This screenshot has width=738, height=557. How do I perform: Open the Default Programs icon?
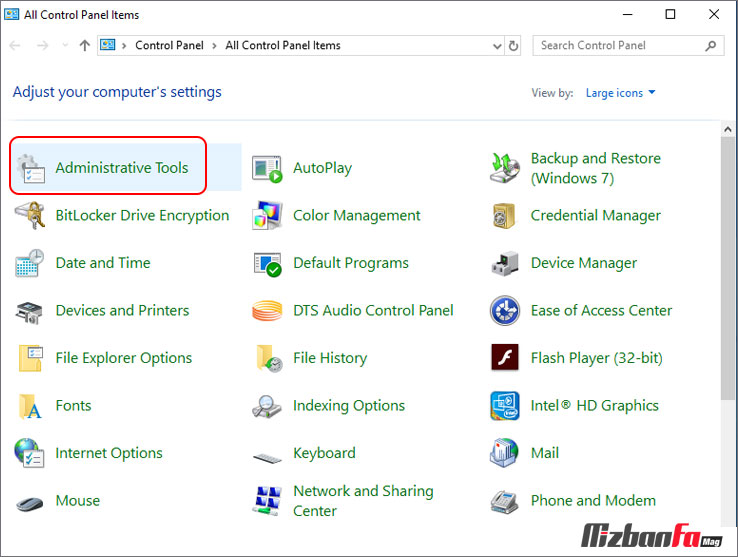click(267, 264)
